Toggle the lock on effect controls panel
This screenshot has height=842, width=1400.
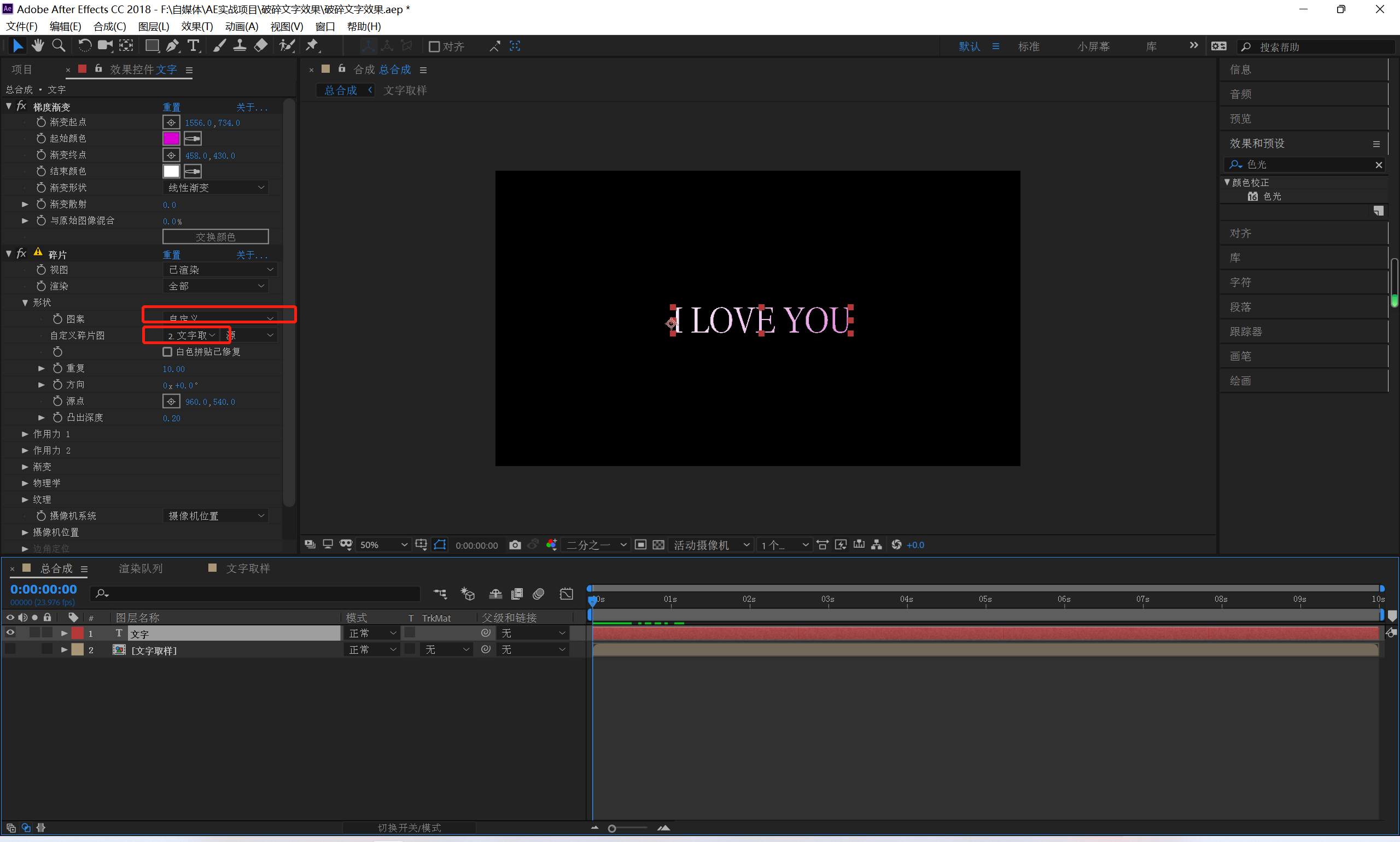pos(98,68)
